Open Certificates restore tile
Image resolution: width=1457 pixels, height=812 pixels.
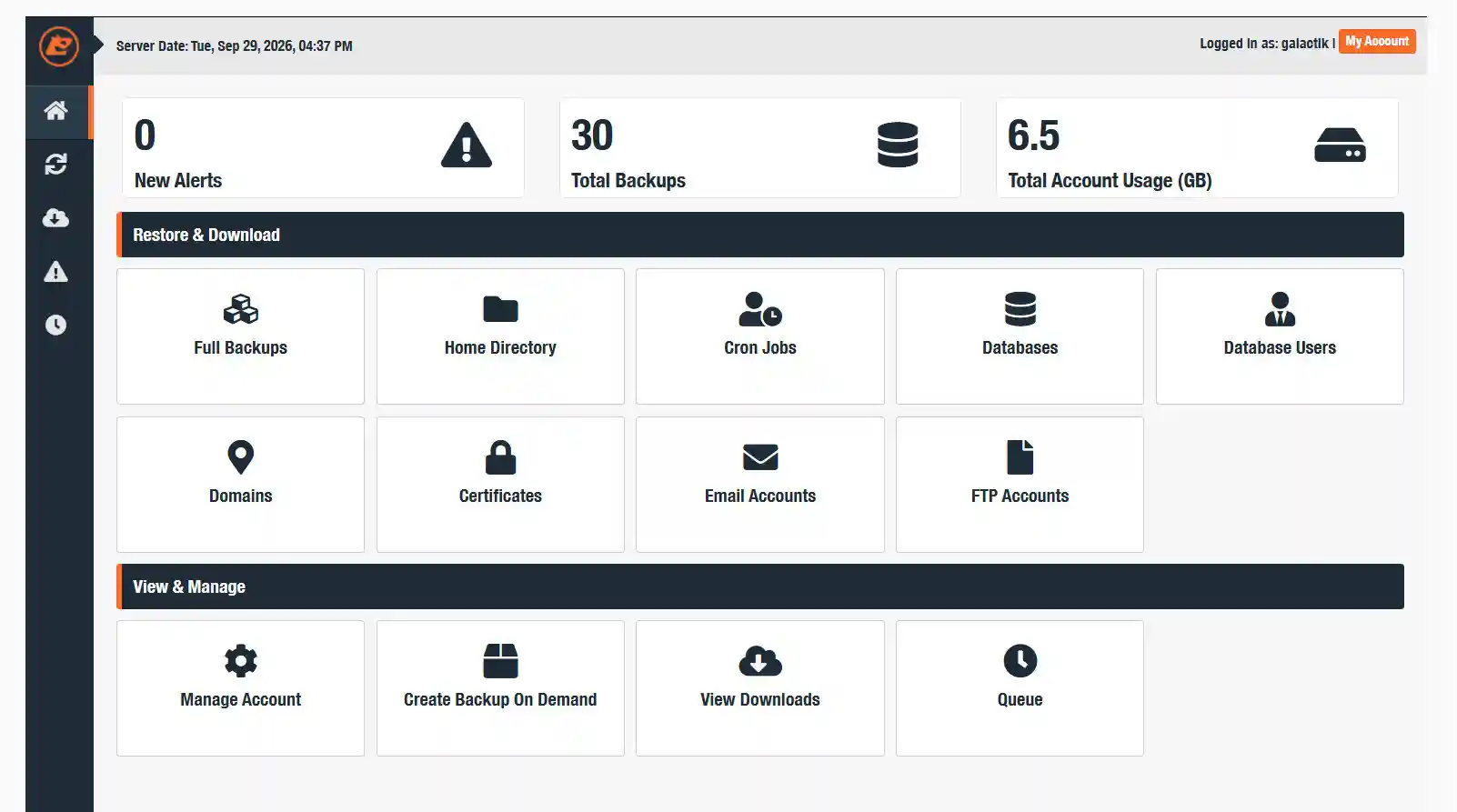tap(500, 485)
